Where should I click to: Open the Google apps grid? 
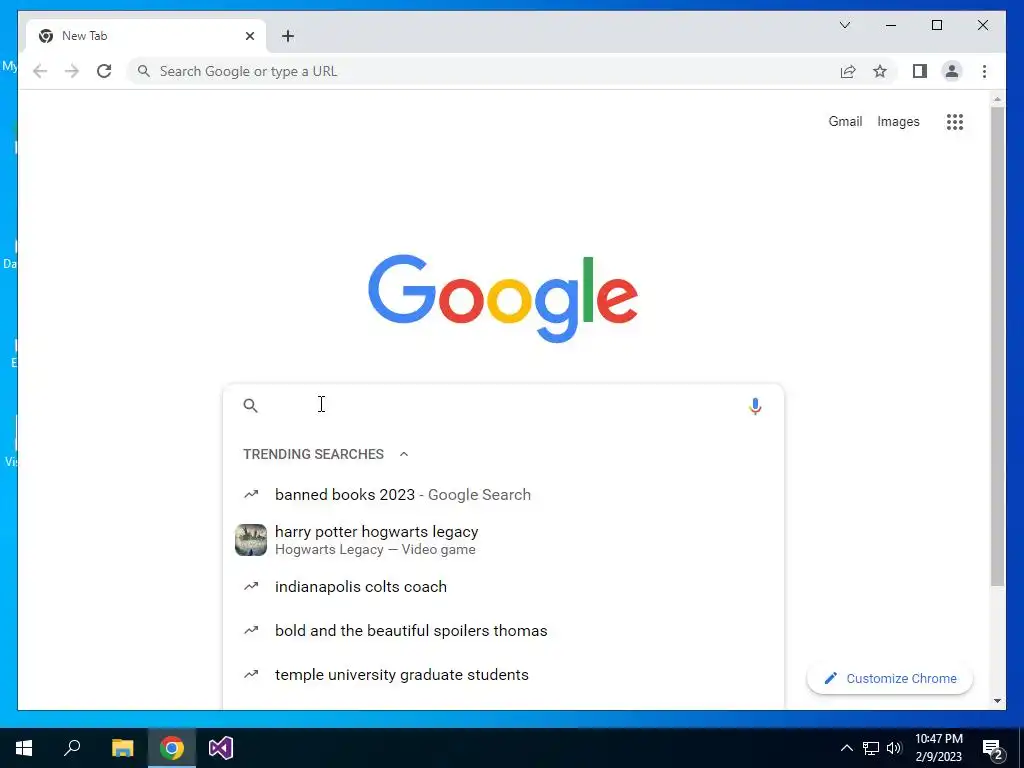pos(955,121)
